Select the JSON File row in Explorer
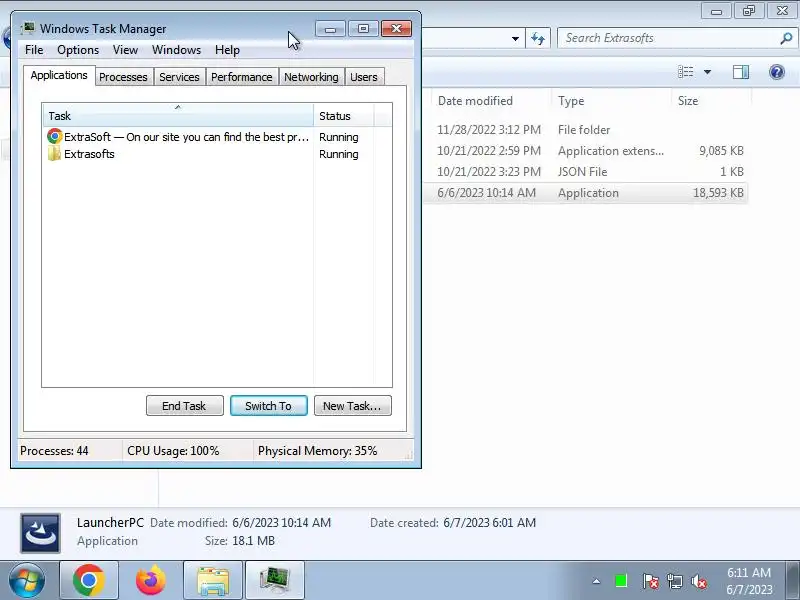Screen dimensions: 800x600 586,171
